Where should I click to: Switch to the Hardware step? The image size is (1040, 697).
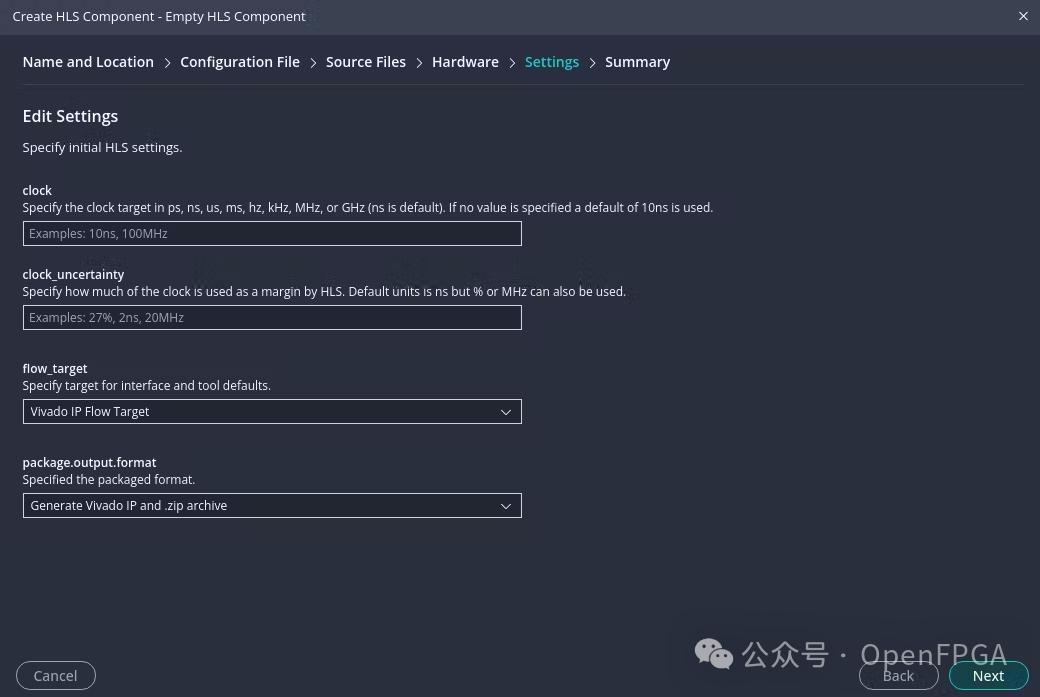point(465,62)
